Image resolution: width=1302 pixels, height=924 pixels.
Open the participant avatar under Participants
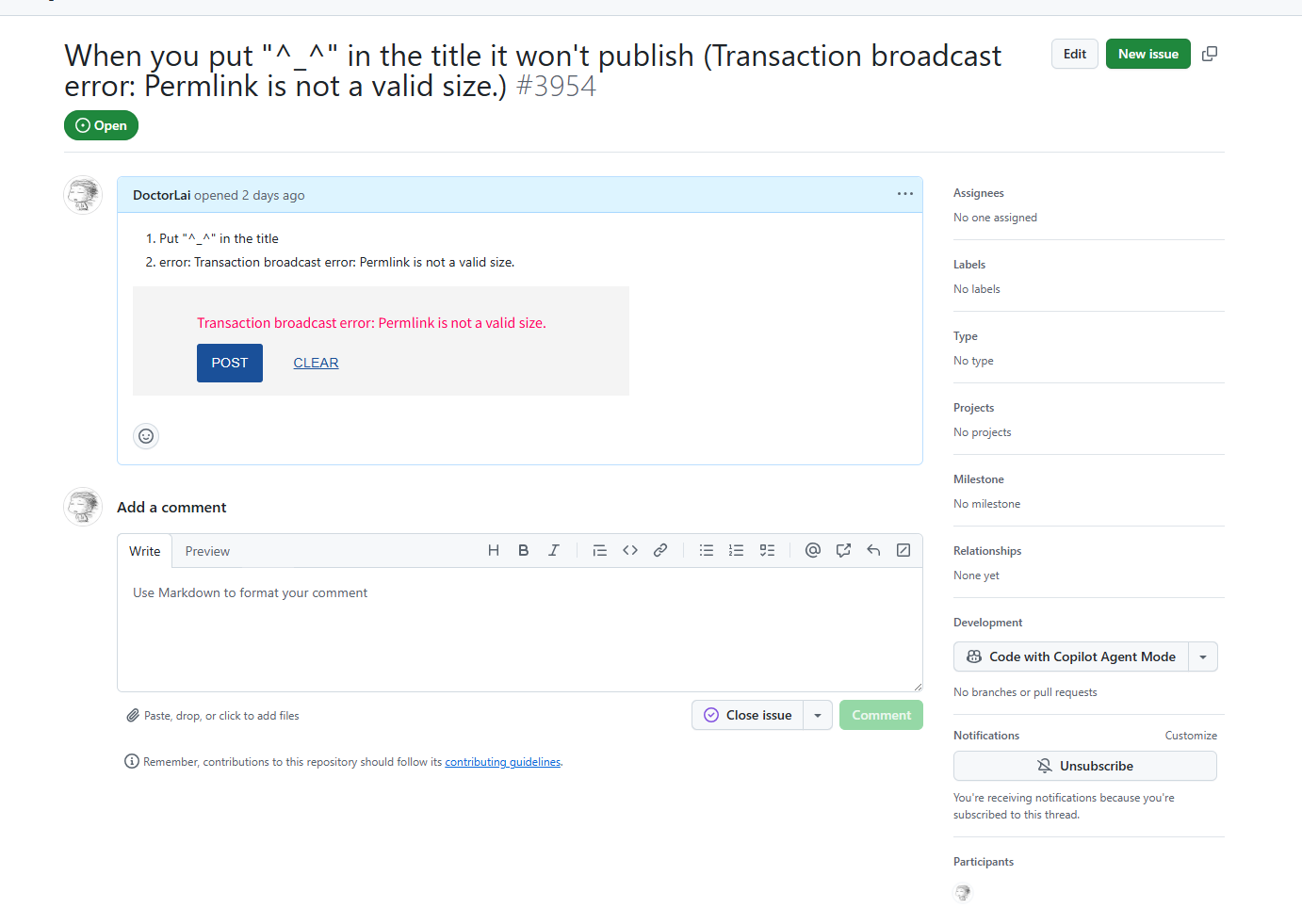pos(963,892)
